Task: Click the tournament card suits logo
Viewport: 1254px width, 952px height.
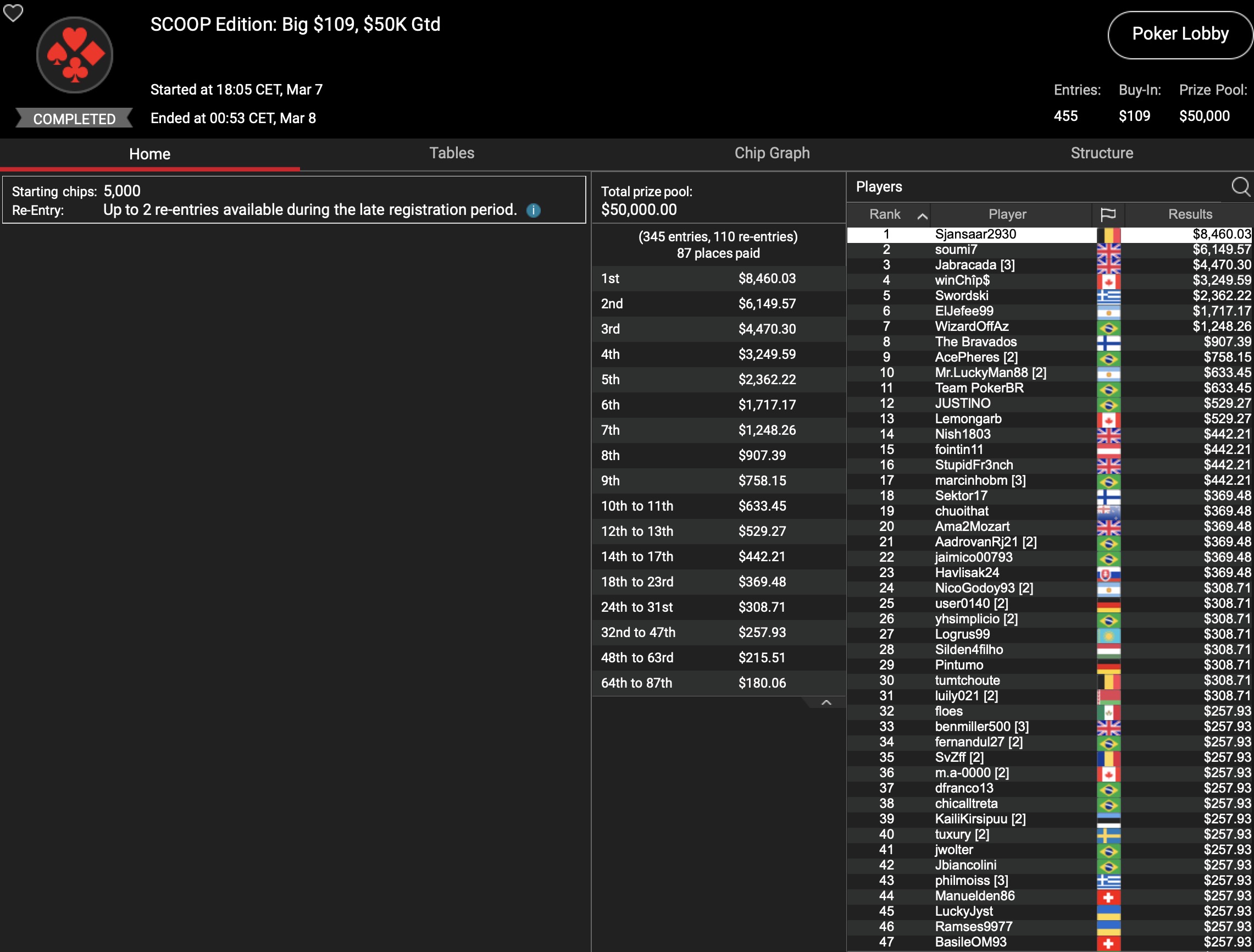Action: [x=75, y=55]
